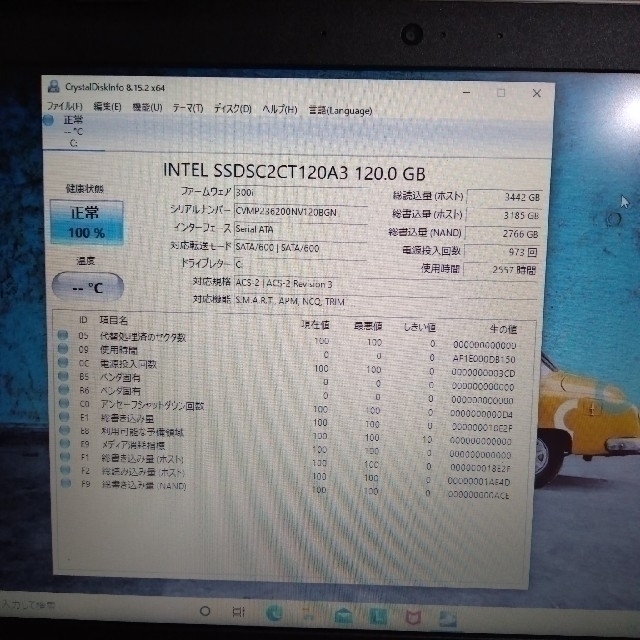This screenshot has width=640, height=640.
Task: Click the serial number field CVMP236200NV120BGN
Action: click(301, 212)
